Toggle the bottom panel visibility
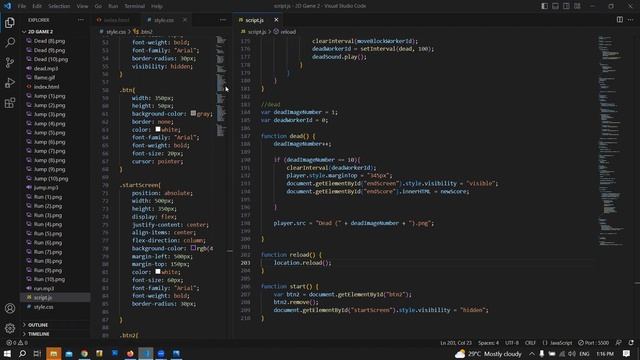 [556, 6]
